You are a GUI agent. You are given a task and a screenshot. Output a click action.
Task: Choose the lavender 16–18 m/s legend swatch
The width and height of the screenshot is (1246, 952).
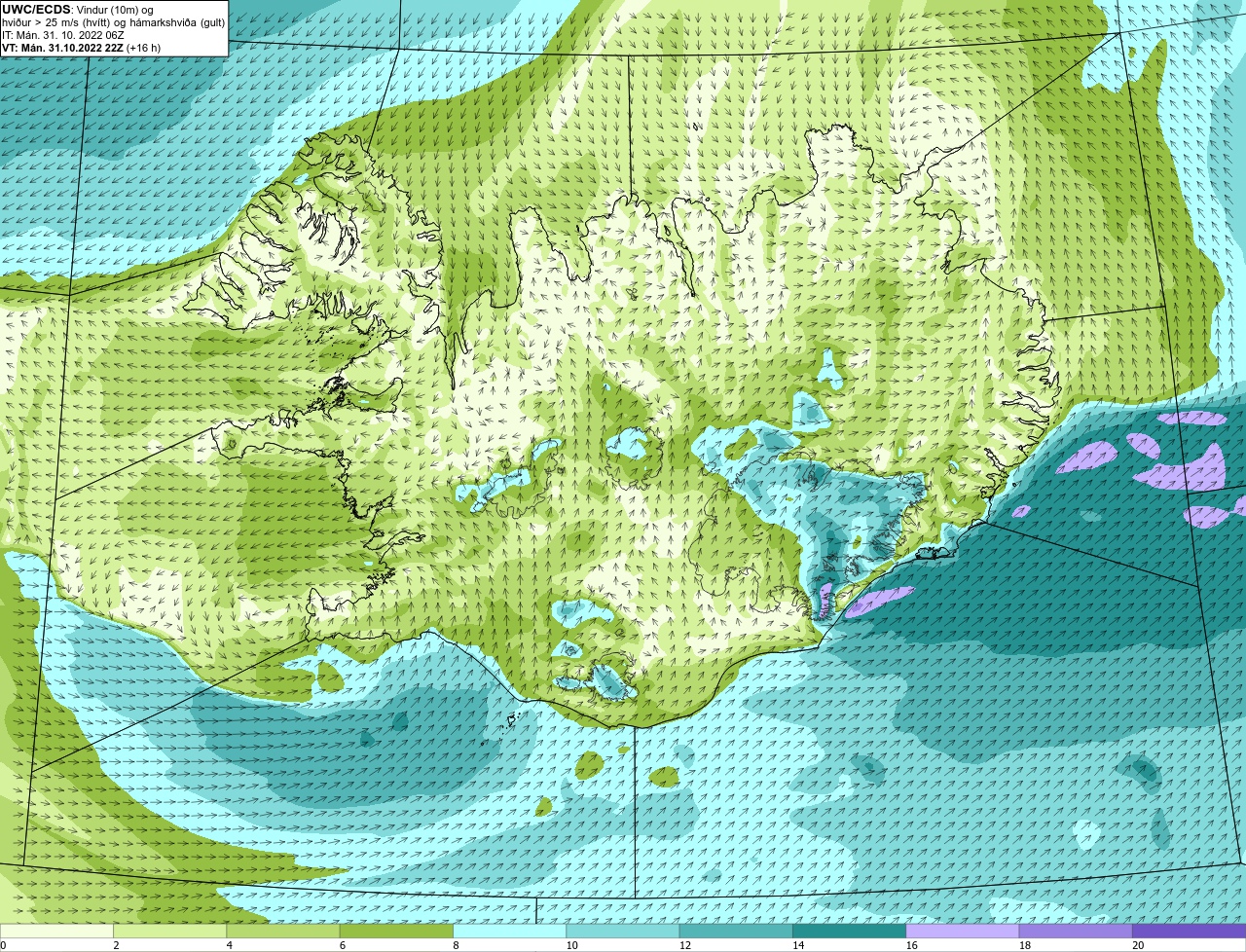point(963,932)
